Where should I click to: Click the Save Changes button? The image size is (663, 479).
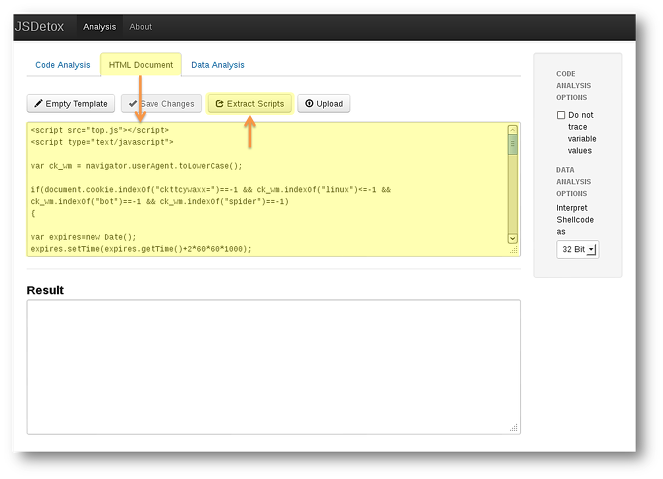(162, 104)
